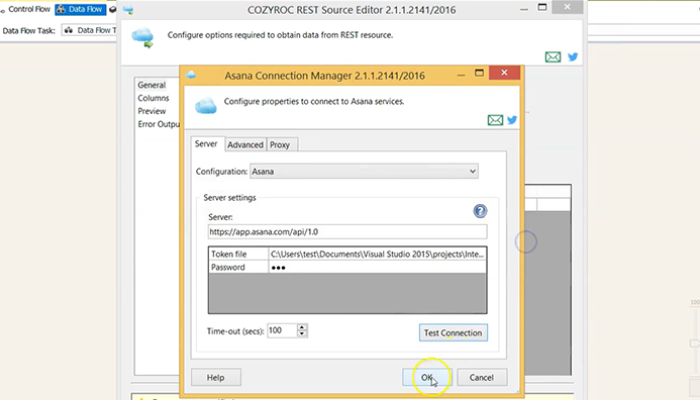700x400 pixels.
Task: Click the cloud icon in Asana dialog header
Action: click(x=206, y=106)
